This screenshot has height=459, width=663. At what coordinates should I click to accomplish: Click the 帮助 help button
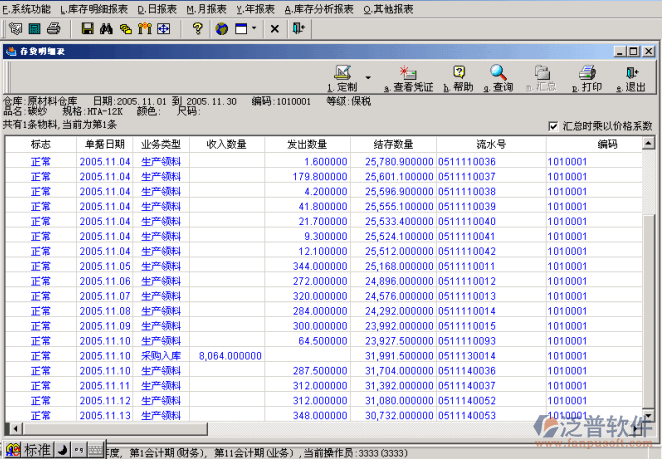pos(459,78)
